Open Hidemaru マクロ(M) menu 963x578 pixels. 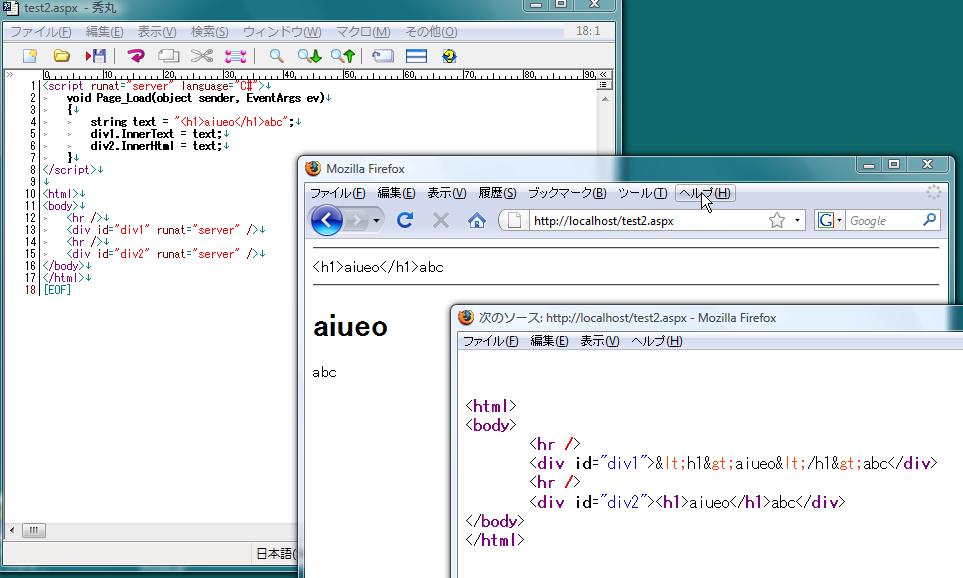pyautogui.click(x=363, y=31)
